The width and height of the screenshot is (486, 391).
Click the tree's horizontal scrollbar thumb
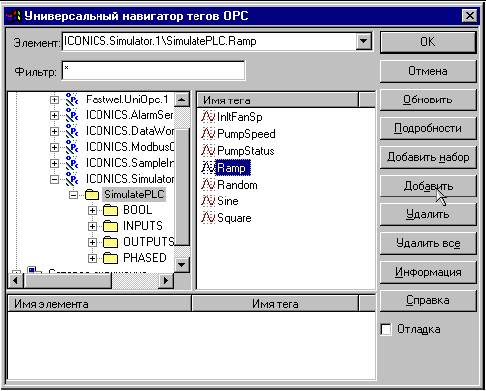(67, 281)
